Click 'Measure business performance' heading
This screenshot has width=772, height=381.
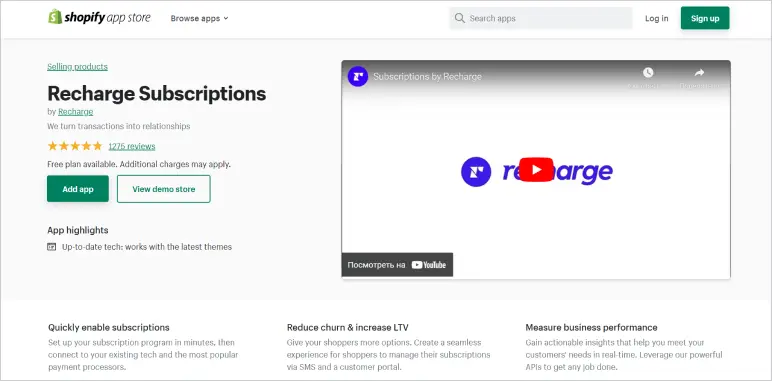coord(591,327)
